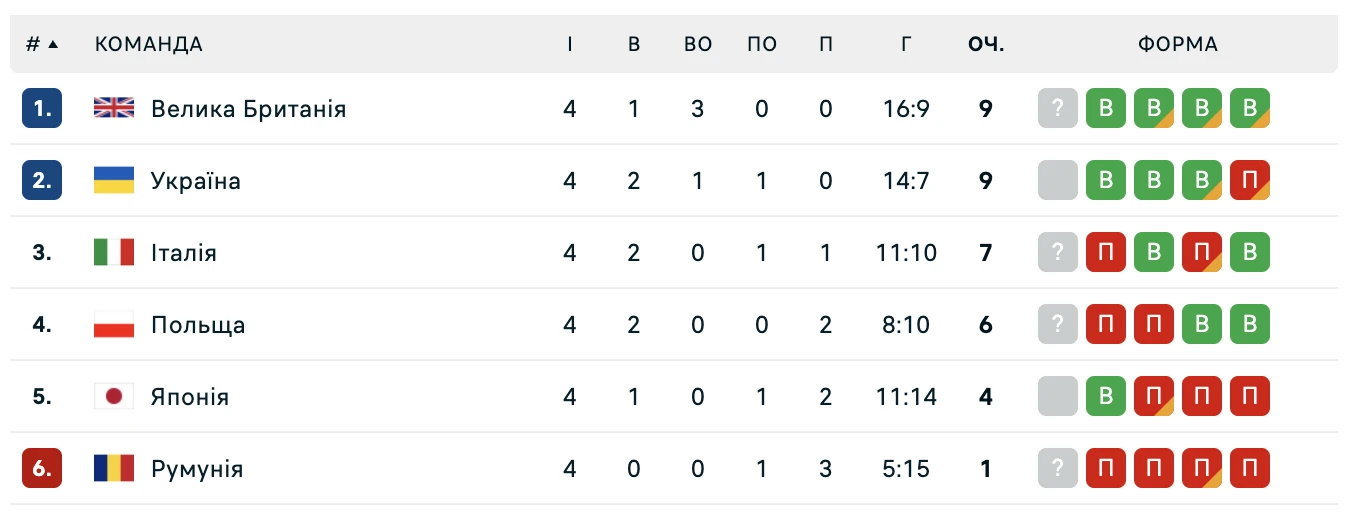The height and width of the screenshot is (514, 1354).
Task: Click the Japan flag icon
Action: pyautogui.click(x=114, y=396)
